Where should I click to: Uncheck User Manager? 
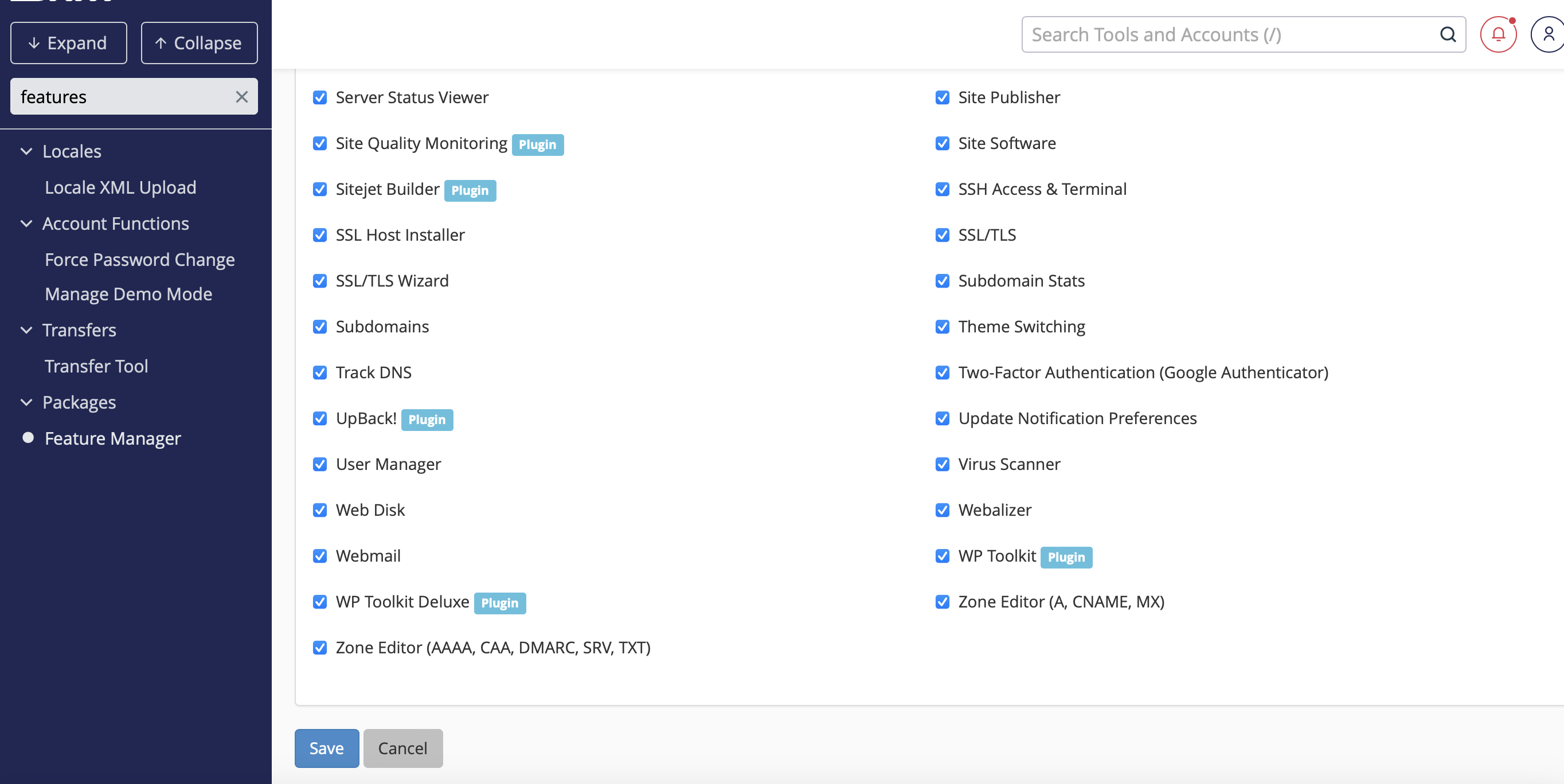point(320,464)
